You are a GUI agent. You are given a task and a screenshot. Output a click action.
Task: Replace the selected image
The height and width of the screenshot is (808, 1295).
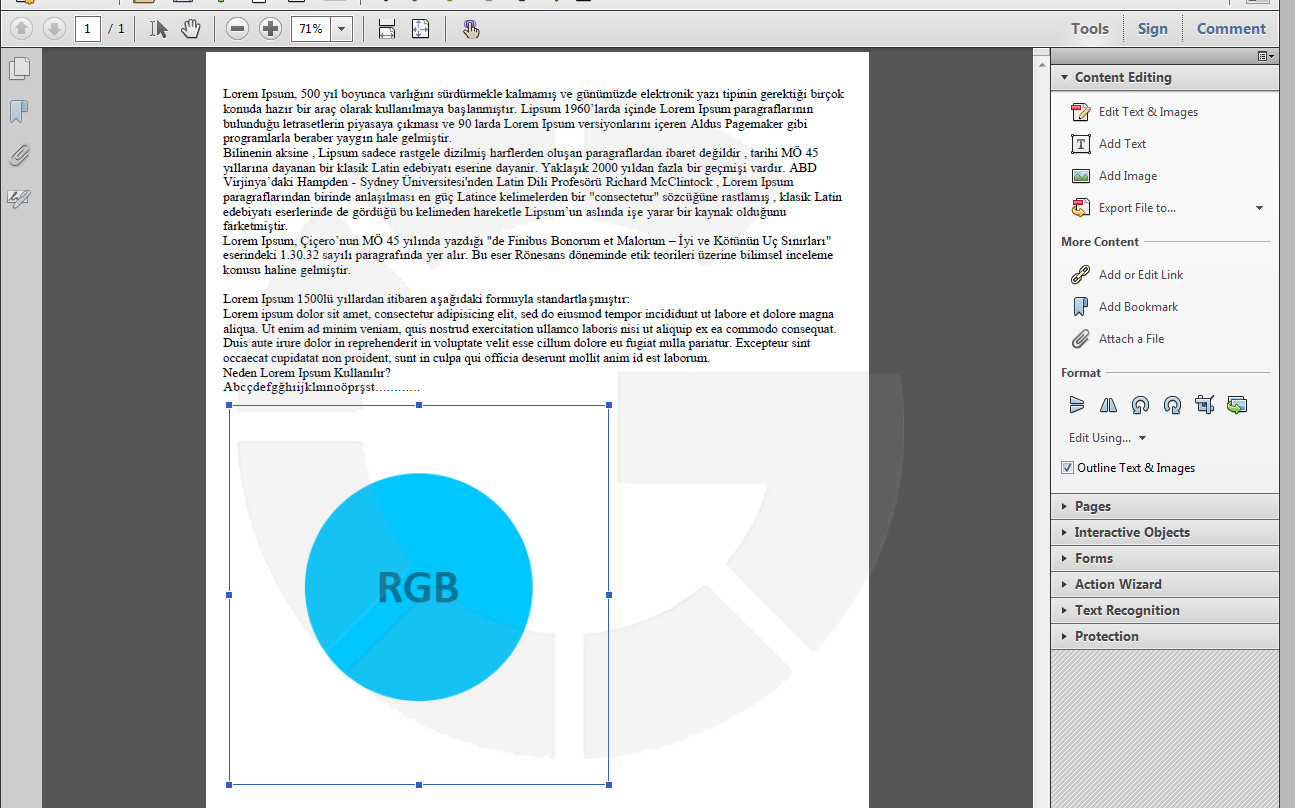pos(1237,405)
